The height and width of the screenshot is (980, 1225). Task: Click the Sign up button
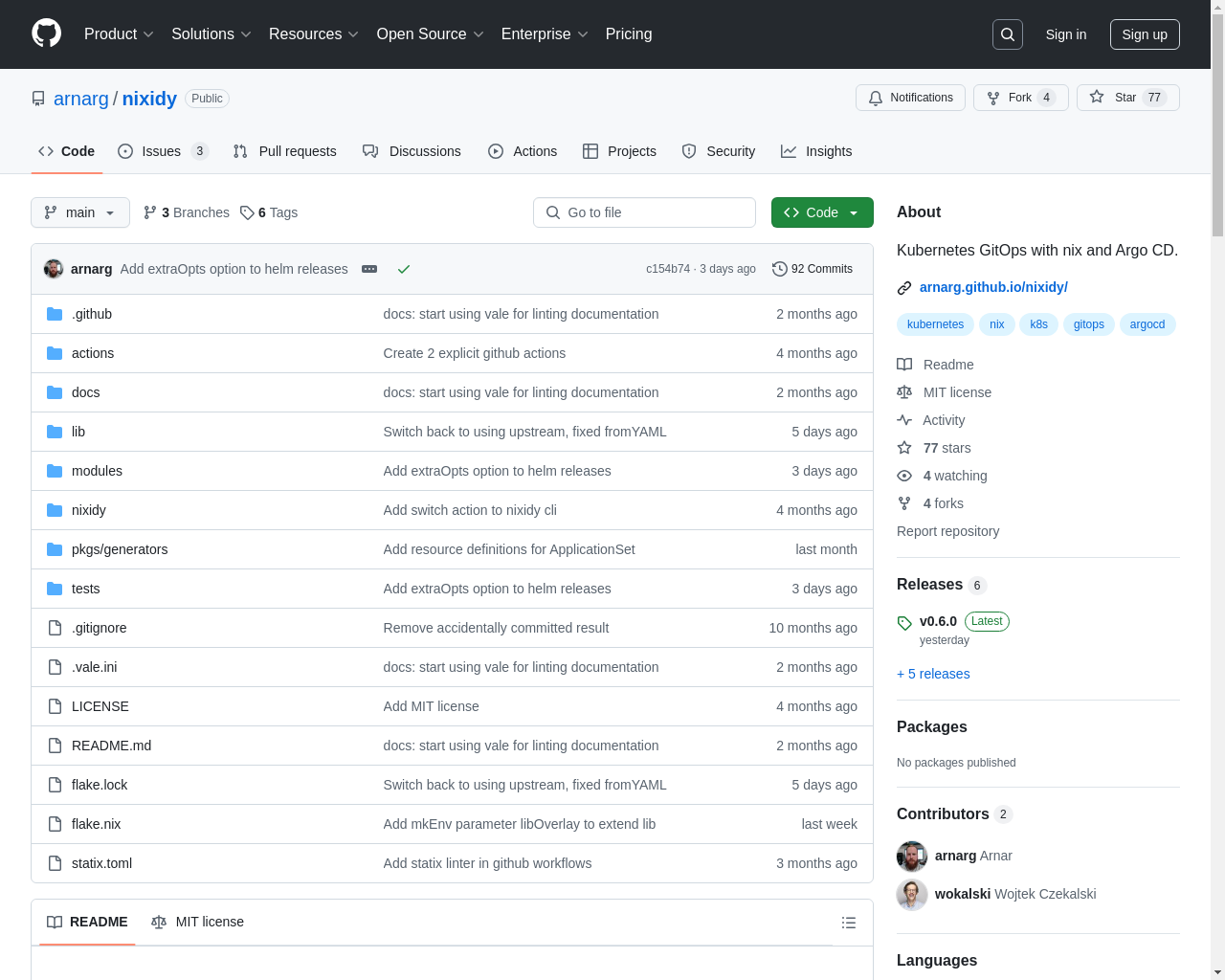click(1145, 34)
